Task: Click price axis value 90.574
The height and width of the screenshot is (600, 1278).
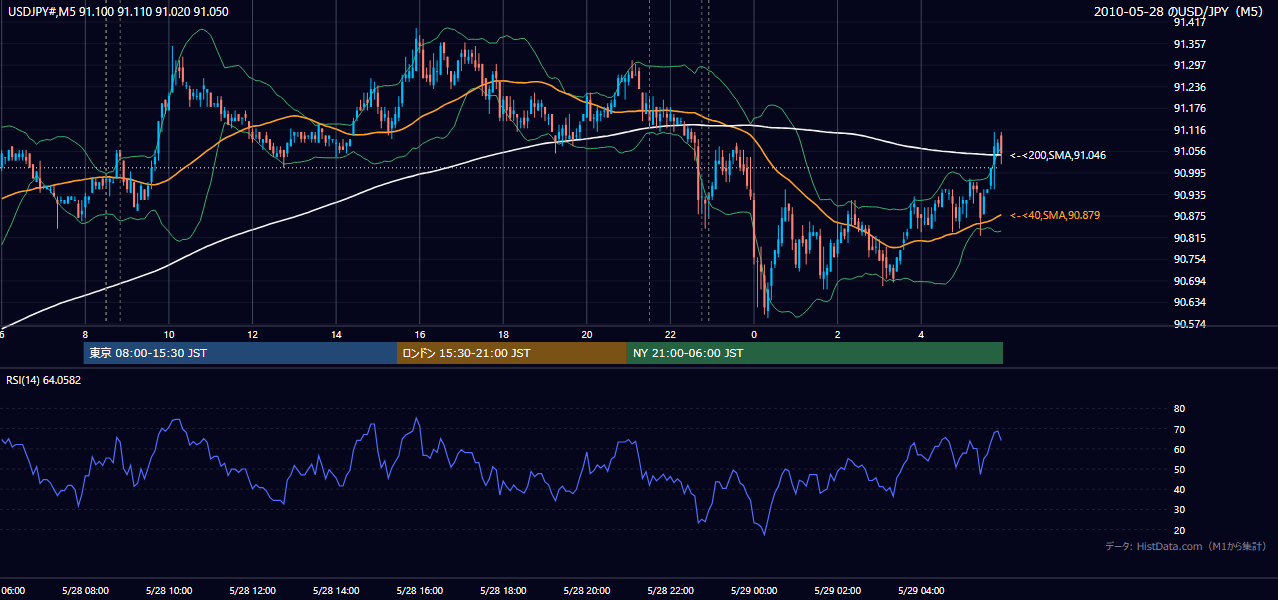Action: click(x=1190, y=324)
